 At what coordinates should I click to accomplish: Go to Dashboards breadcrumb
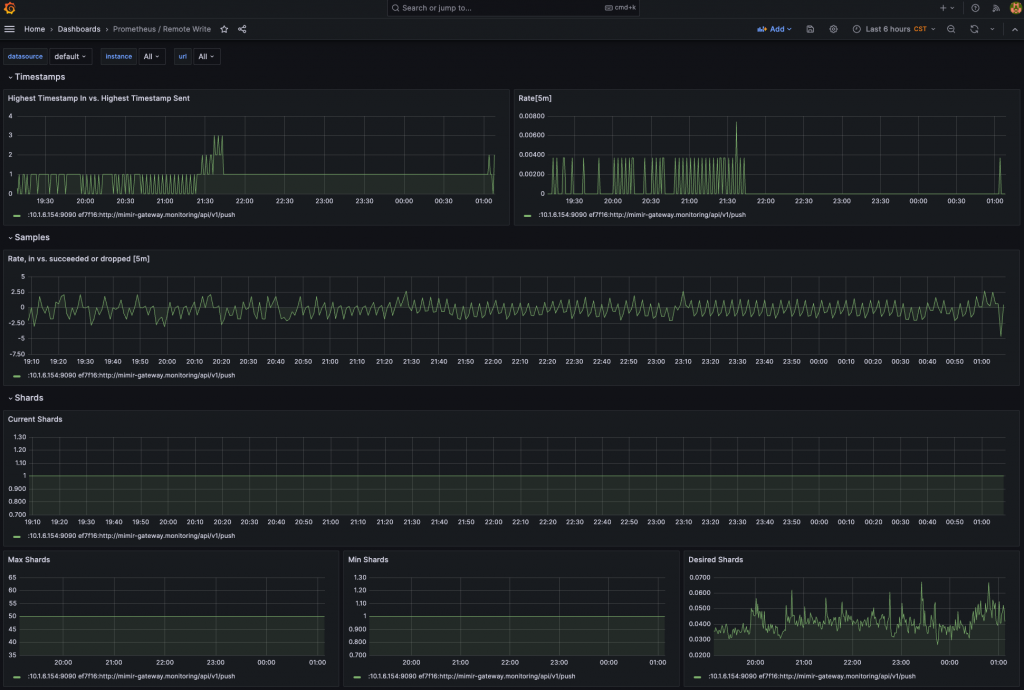79,29
